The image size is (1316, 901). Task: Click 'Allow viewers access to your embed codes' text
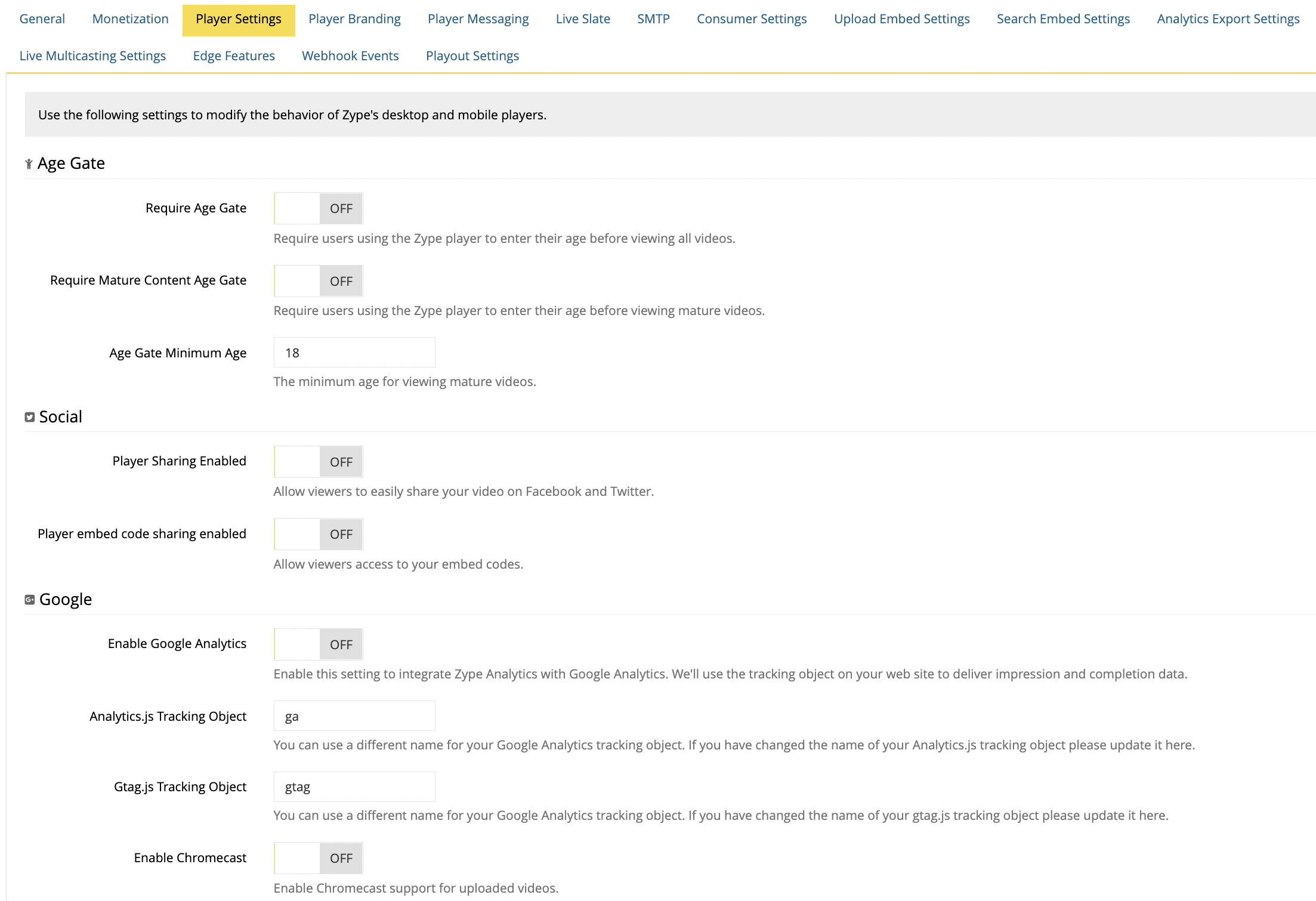pos(398,564)
